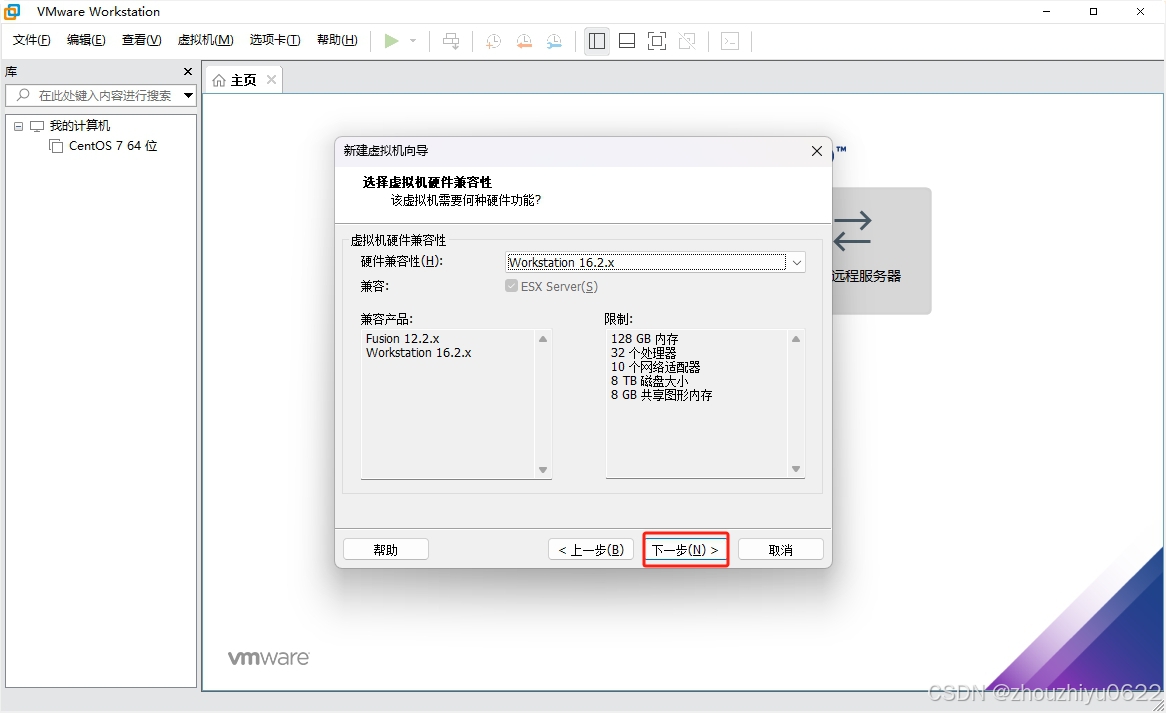Click the green power-on play icon
The height and width of the screenshot is (713, 1166).
391,41
